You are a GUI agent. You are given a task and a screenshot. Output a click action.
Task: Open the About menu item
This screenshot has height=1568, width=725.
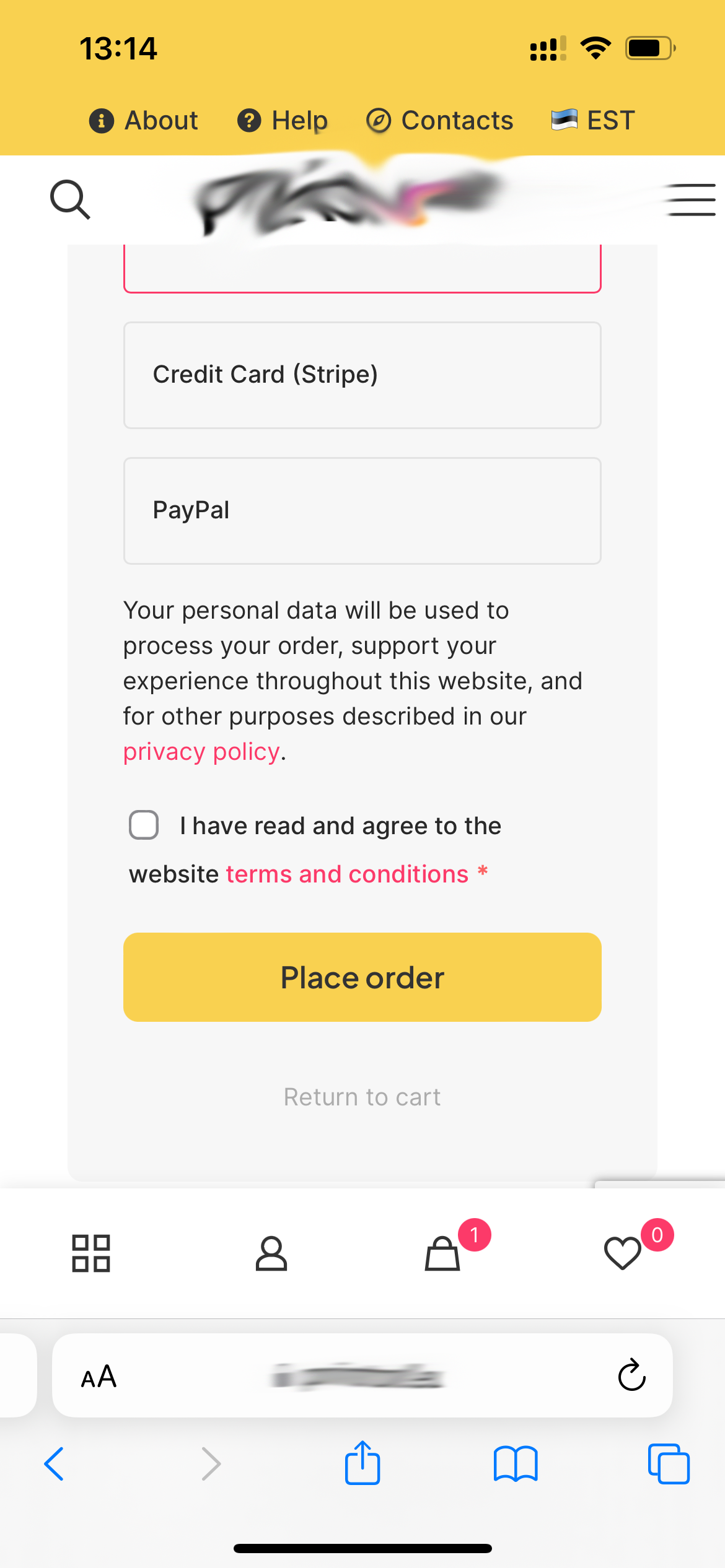[x=144, y=120]
